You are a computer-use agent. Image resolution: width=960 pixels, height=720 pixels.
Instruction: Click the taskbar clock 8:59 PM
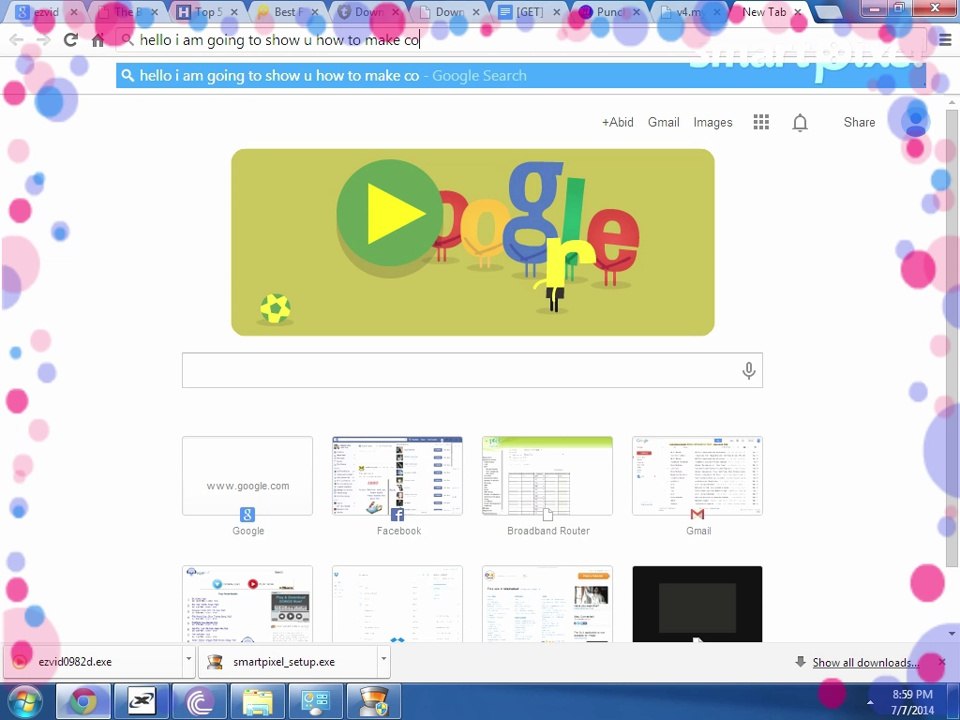click(912, 694)
